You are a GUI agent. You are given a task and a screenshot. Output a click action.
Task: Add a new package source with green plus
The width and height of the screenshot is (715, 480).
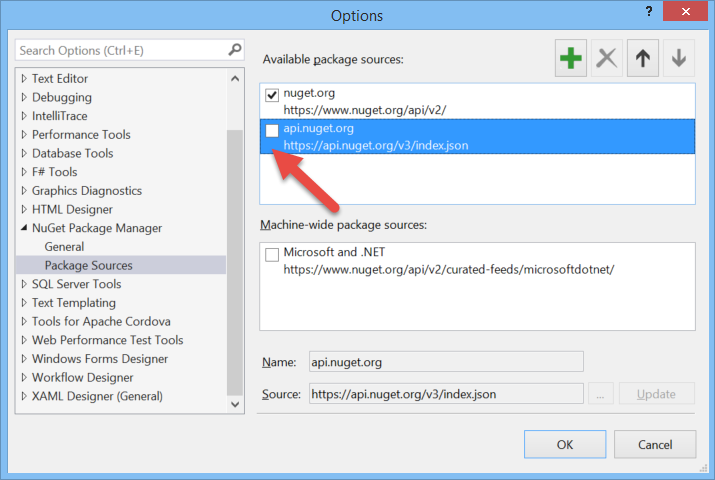point(570,58)
